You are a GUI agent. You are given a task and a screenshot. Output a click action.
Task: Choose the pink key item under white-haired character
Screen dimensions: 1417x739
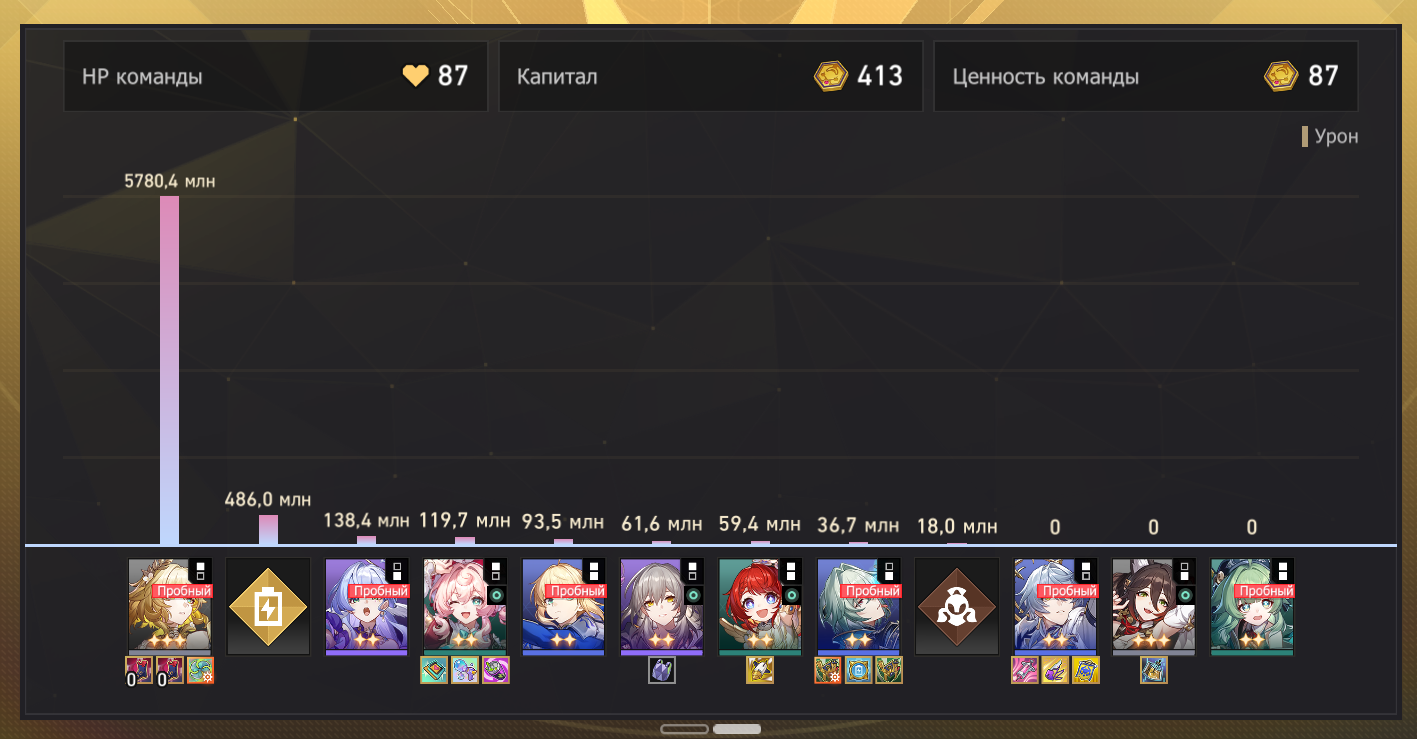coord(1025,670)
